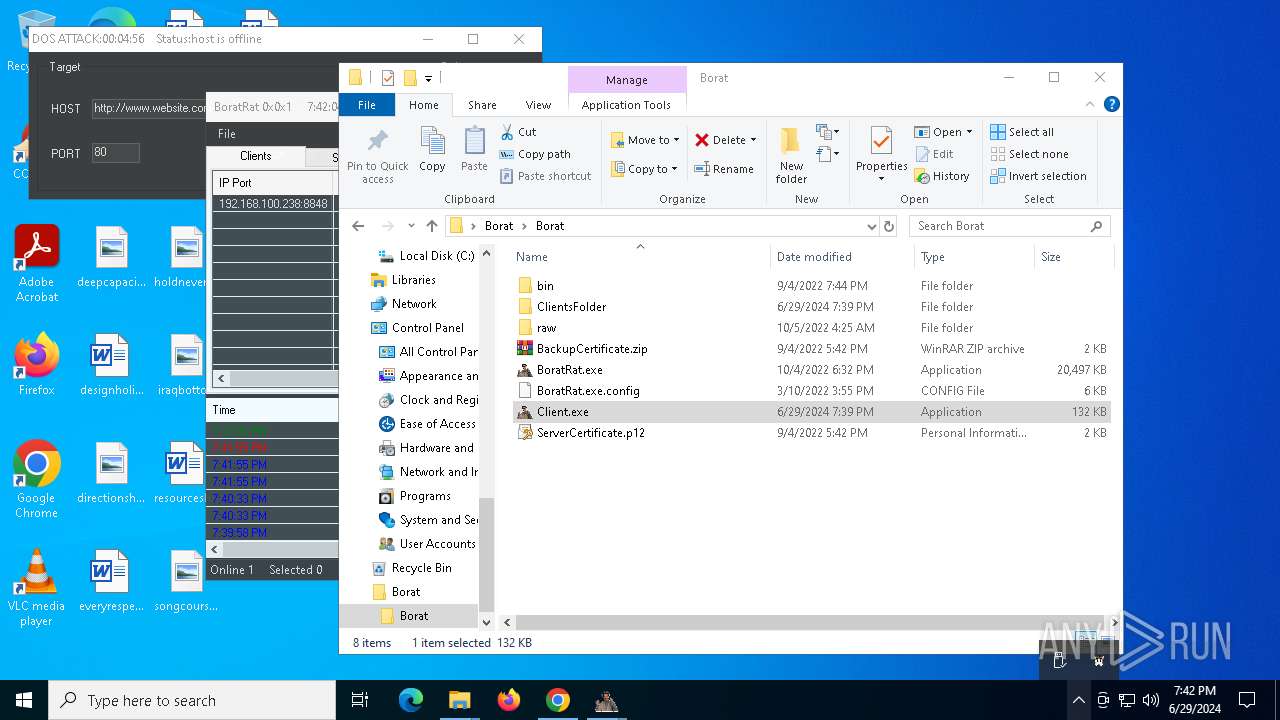Open File menu in BoratRat window
The height and width of the screenshot is (720, 1280).
(227, 134)
